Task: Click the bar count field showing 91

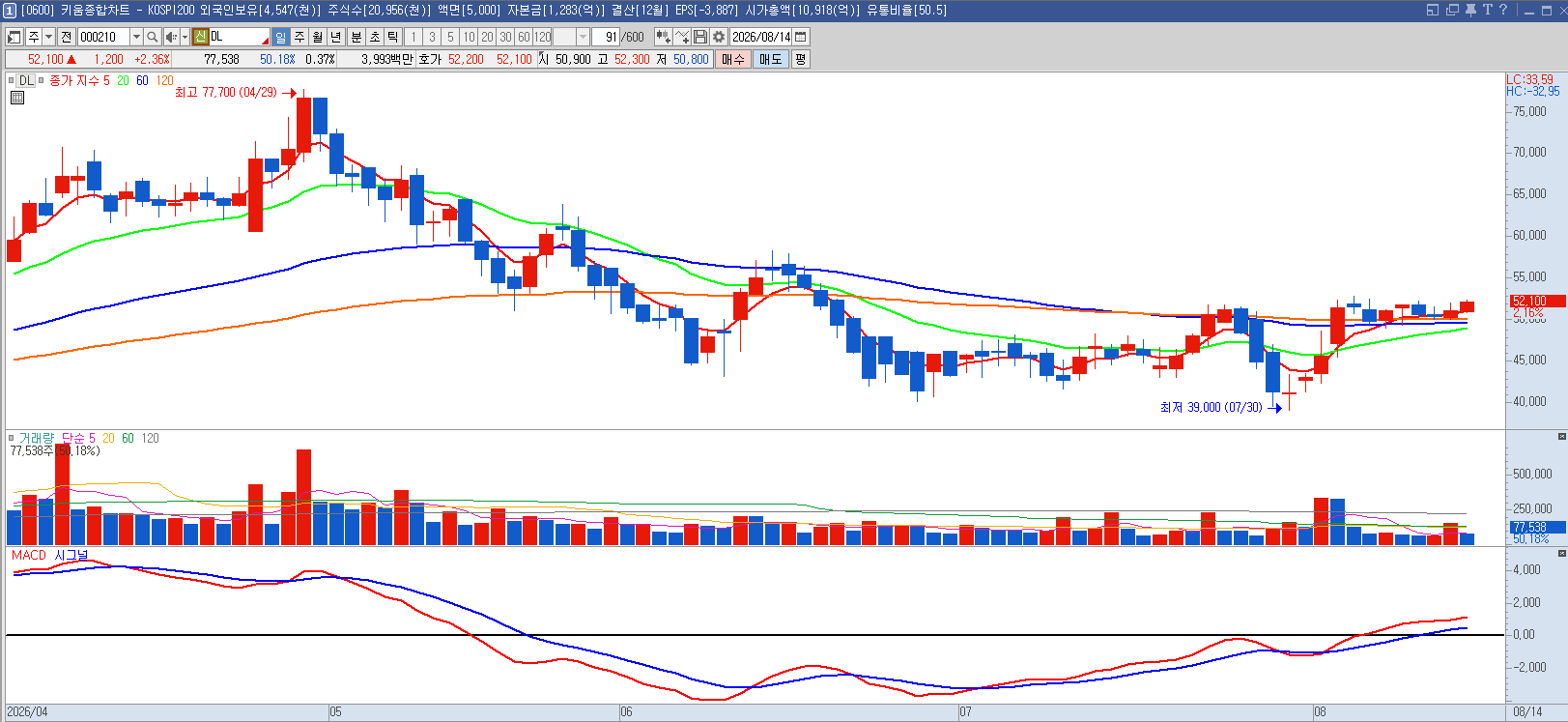Action: pyautogui.click(x=606, y=37)
